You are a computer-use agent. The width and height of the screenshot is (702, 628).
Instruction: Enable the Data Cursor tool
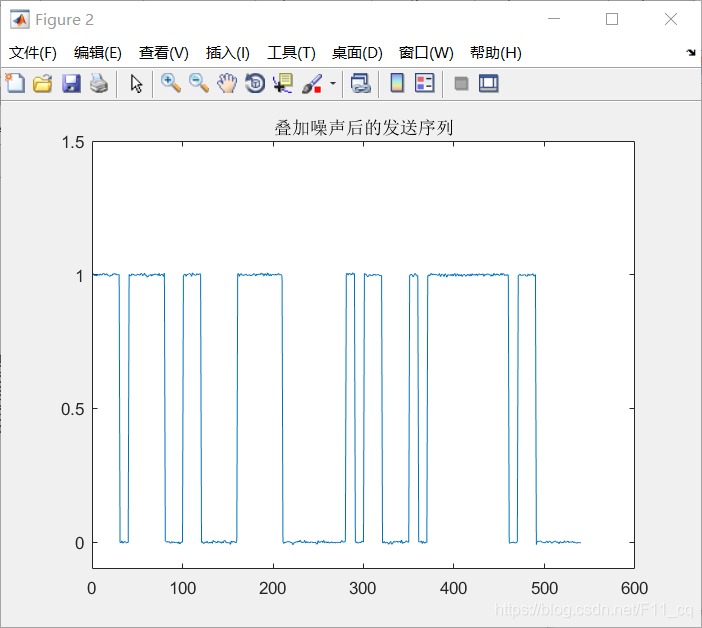point(283,83)
